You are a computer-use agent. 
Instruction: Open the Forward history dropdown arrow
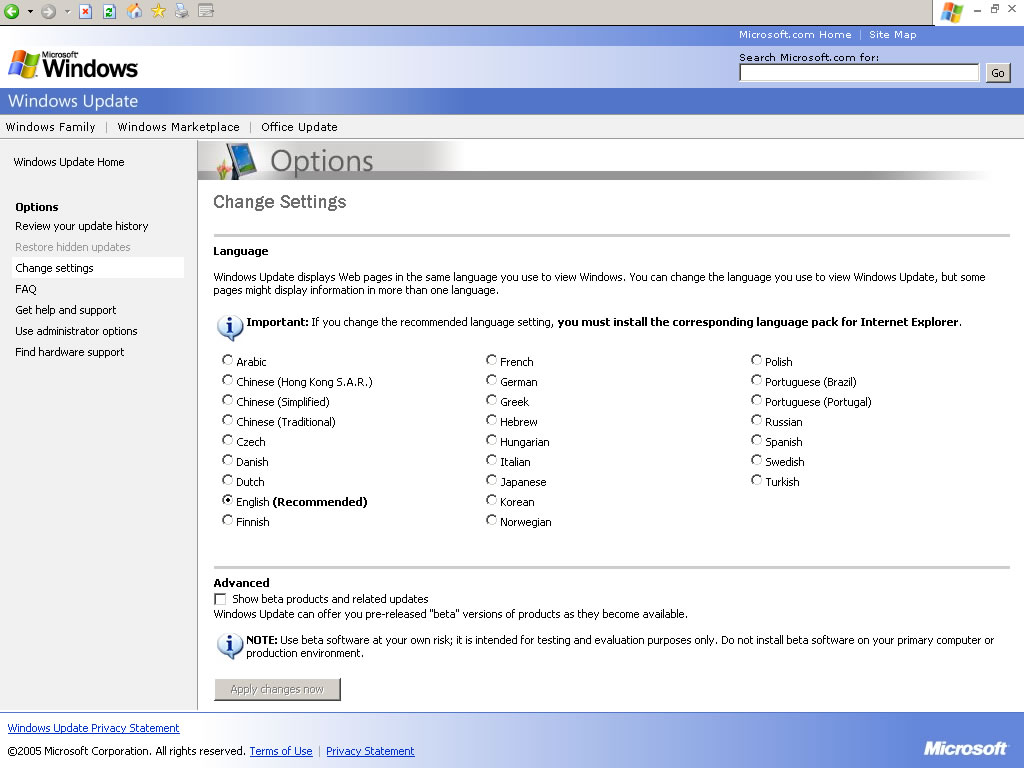click(67, 12)
